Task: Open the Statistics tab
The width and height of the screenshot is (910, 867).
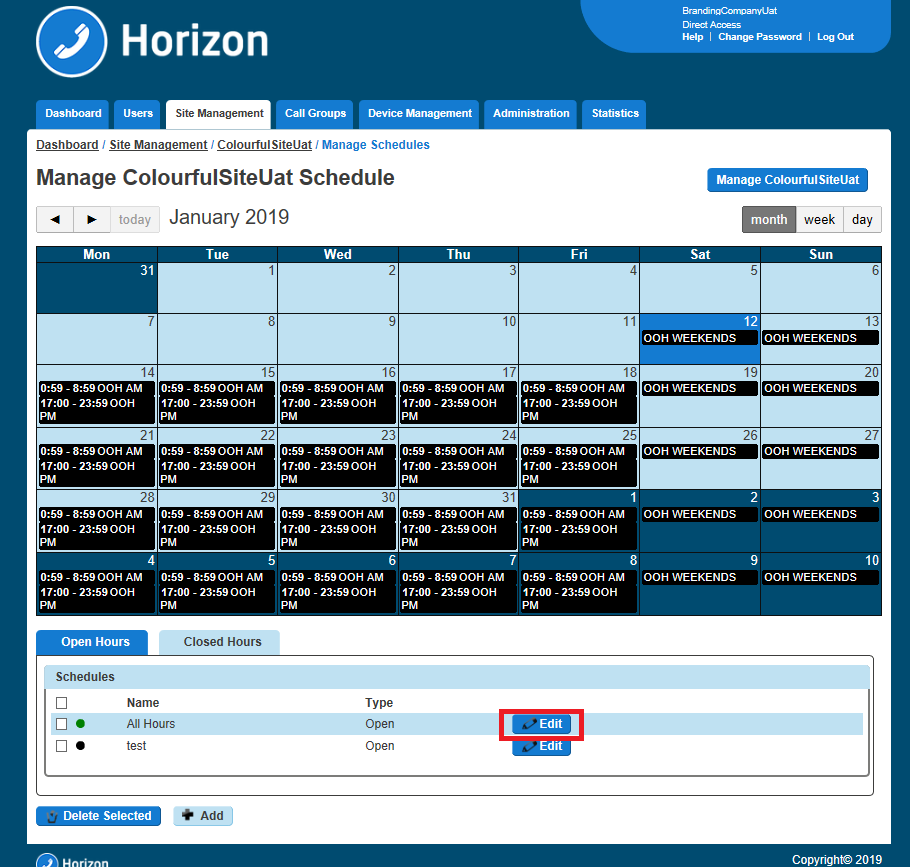Action: 615,114
